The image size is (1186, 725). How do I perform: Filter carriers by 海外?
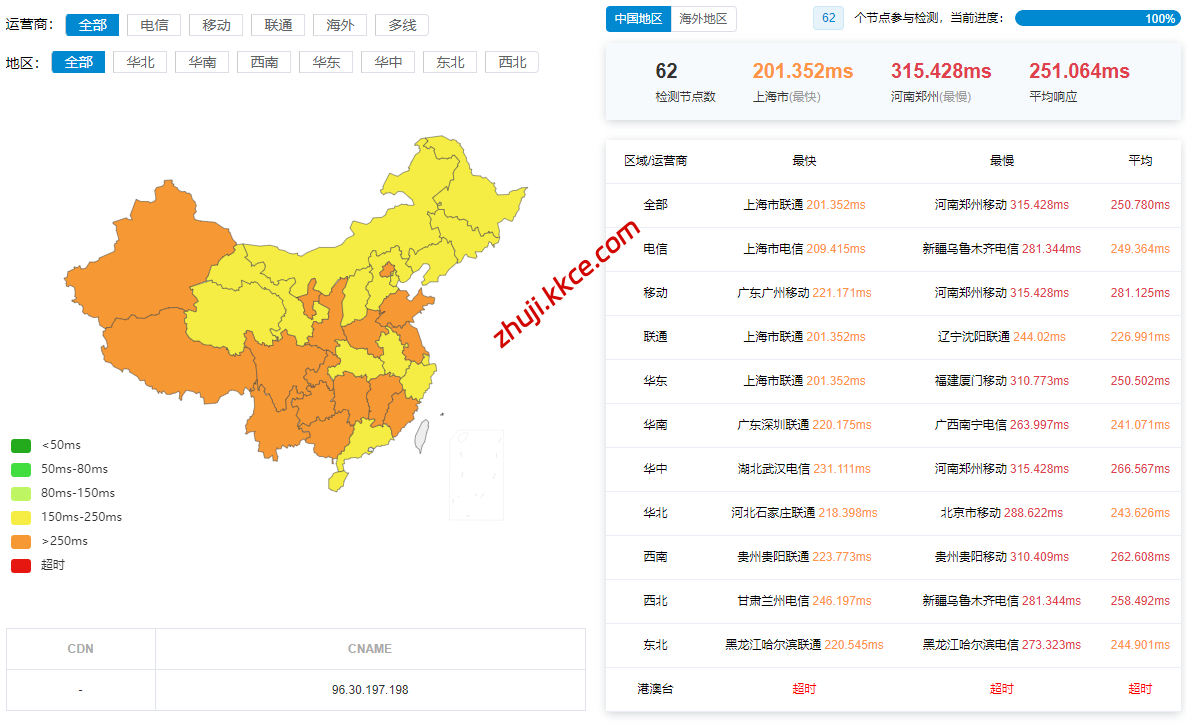(340, 25)
